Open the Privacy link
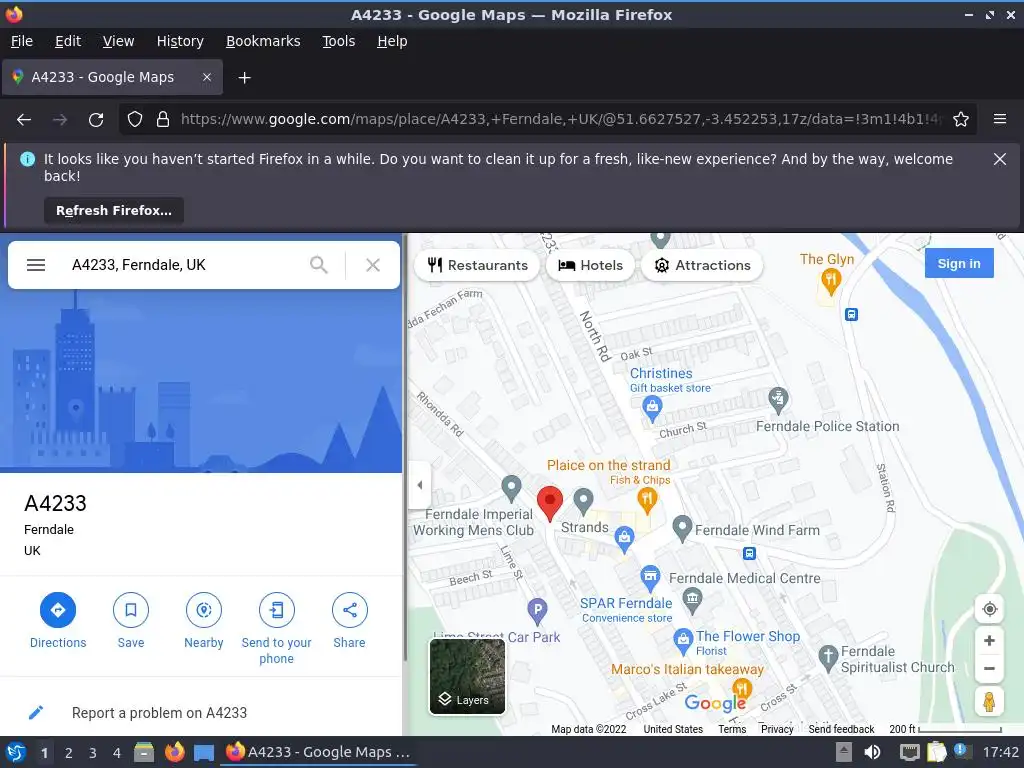This screenshot has width=1024, height=768. 777,729
